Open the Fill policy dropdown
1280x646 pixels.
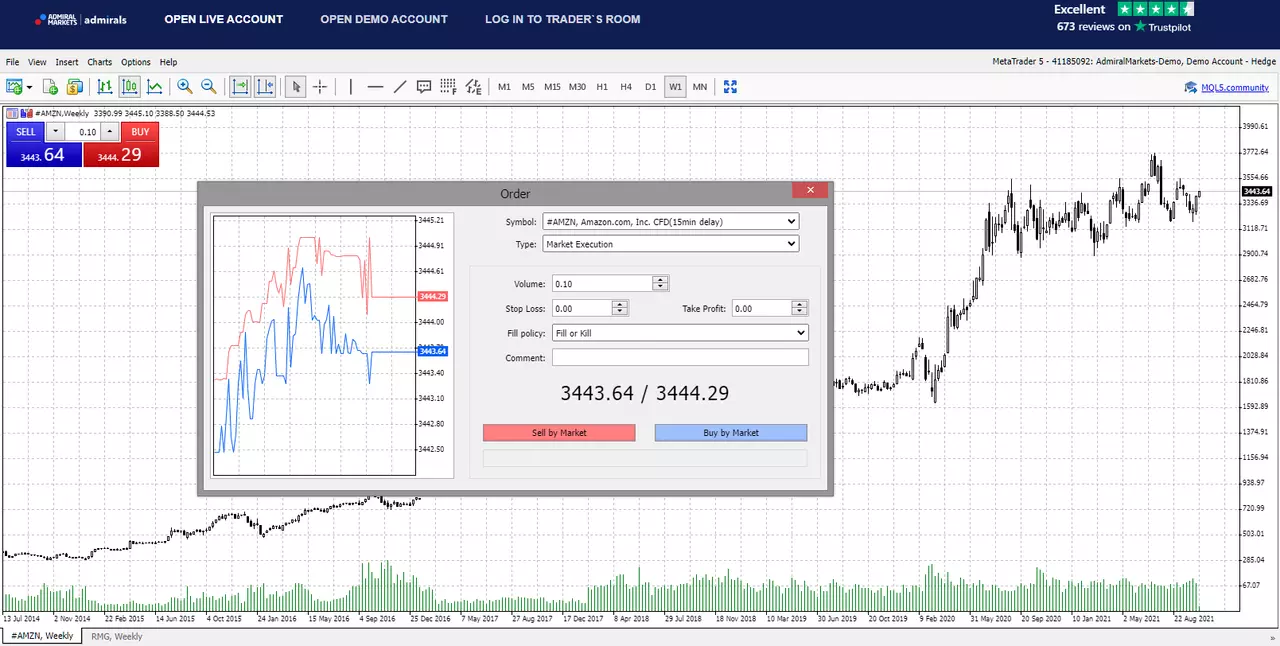tap(680, 333)
